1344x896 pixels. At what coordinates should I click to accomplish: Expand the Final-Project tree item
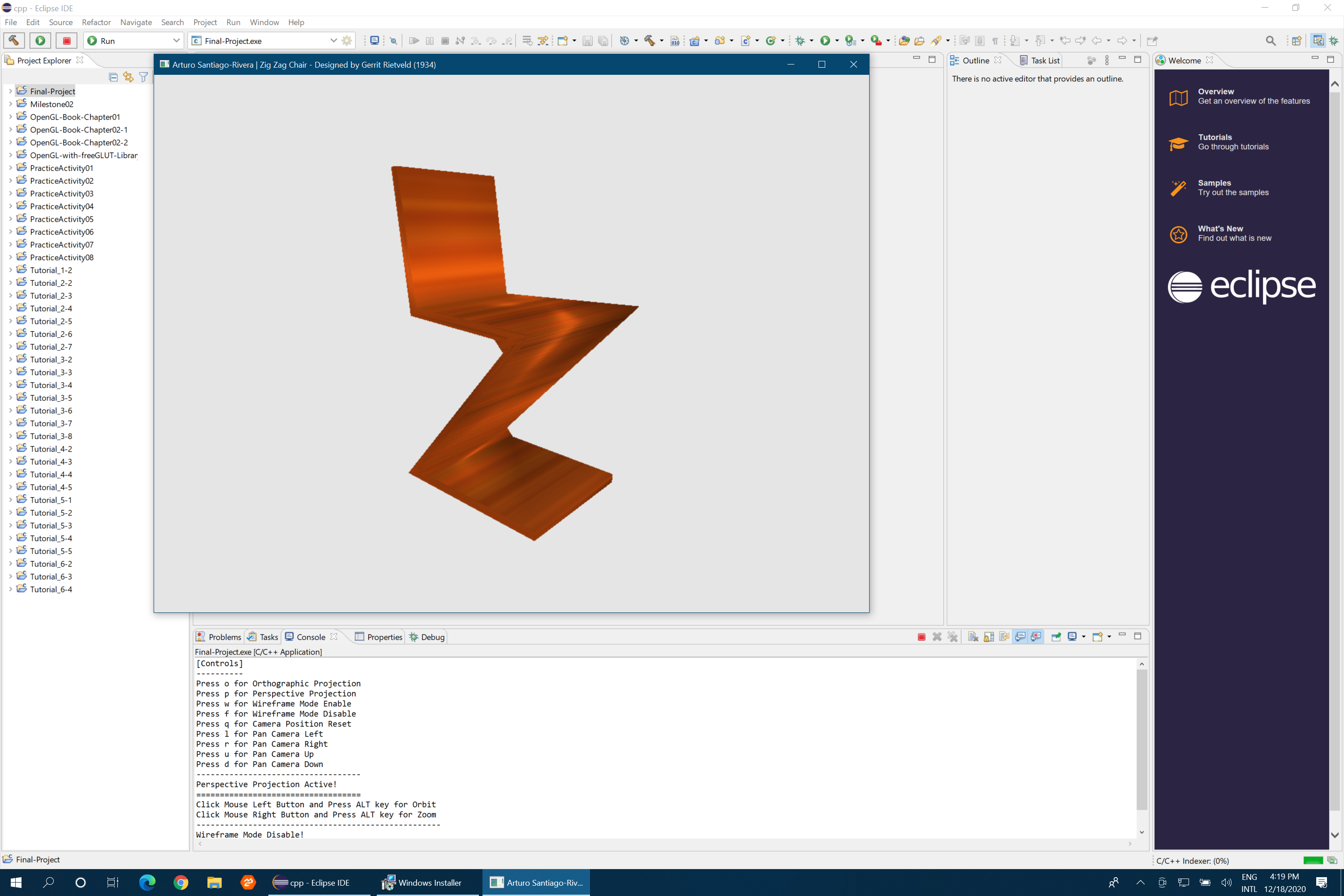click(x=9, y=91)
